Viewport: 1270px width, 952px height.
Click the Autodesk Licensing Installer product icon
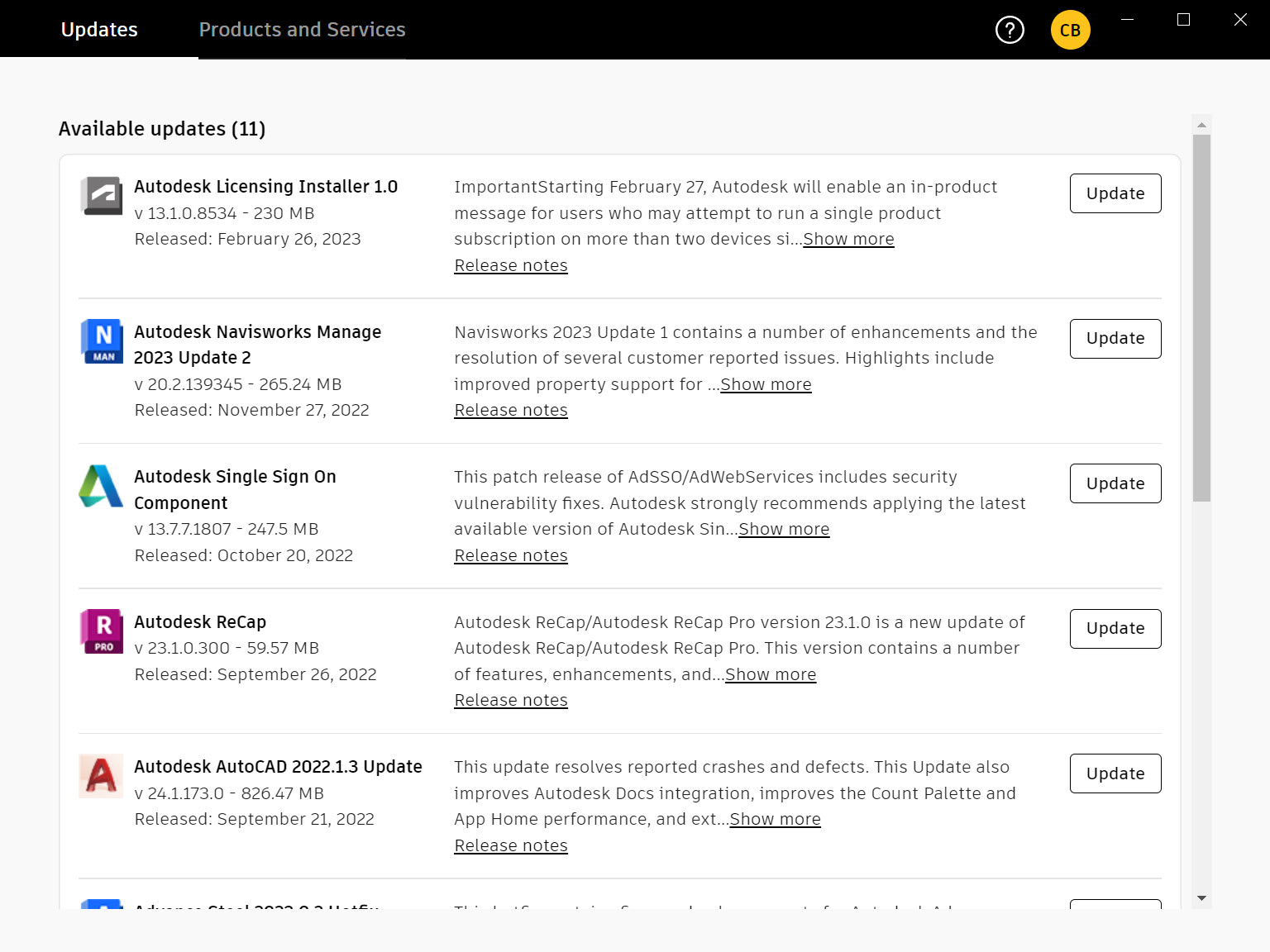pos(102,196)
